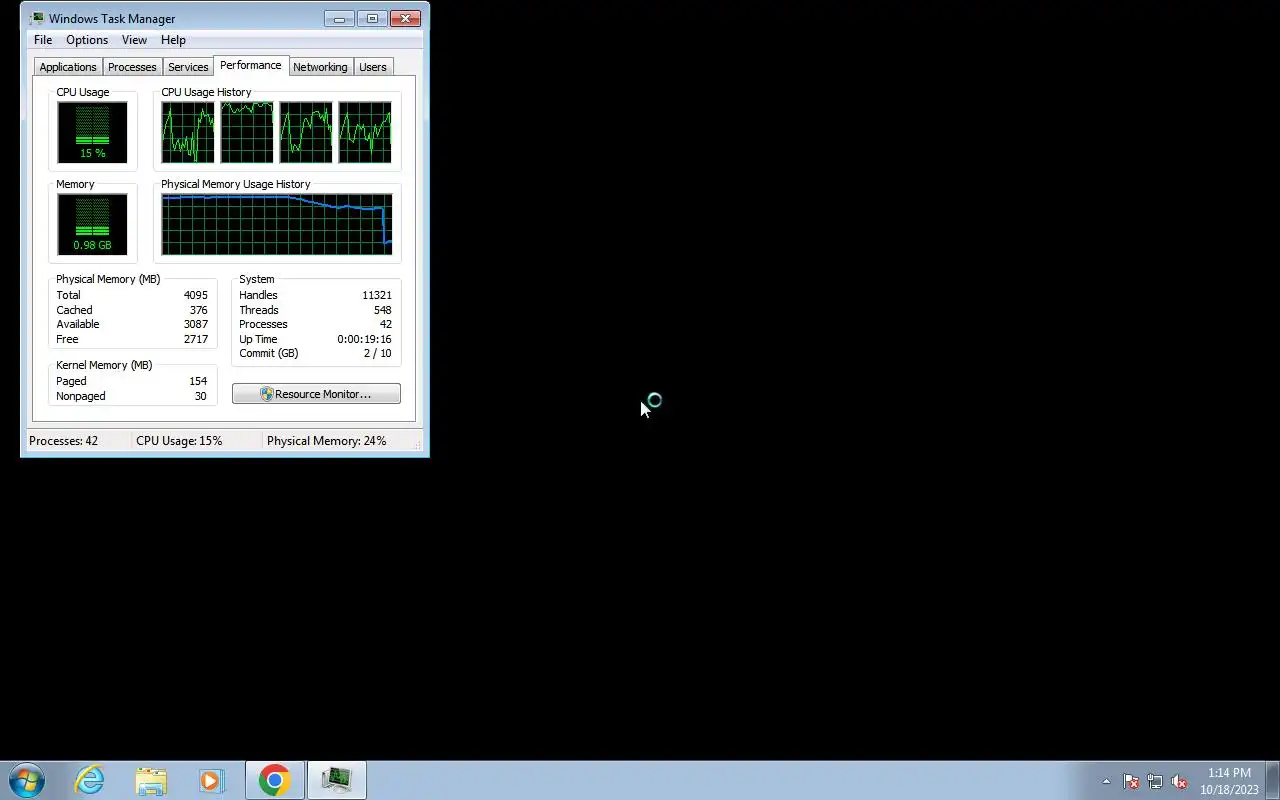The image size is (1280, 800).
Task: Select the Performance tab
Action: pos(251,65)
